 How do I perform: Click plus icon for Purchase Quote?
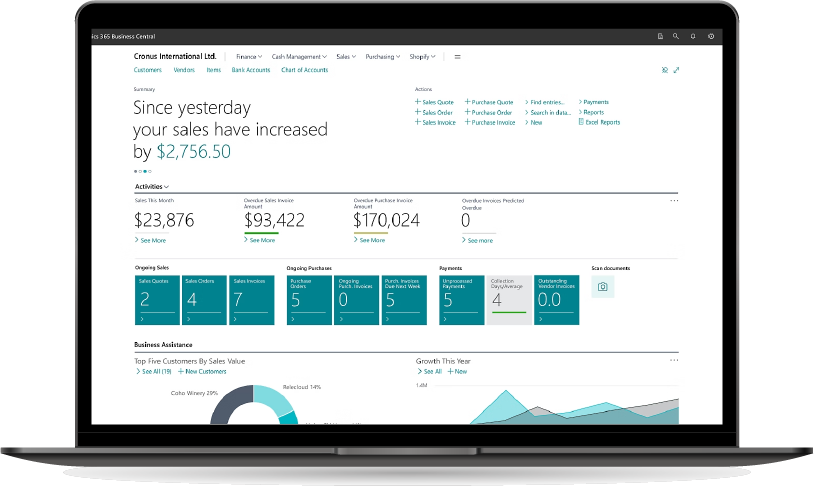467,102
